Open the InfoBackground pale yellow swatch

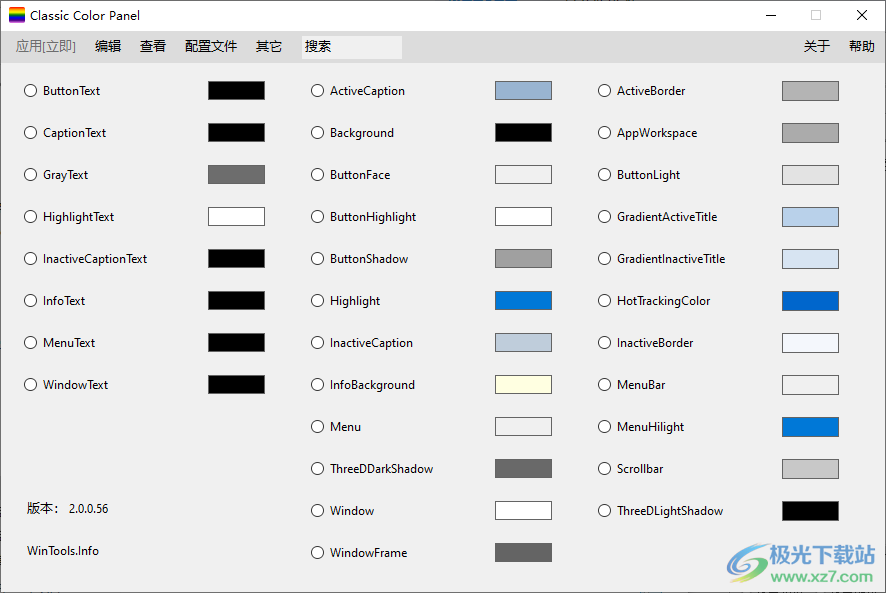click(523, 385)
